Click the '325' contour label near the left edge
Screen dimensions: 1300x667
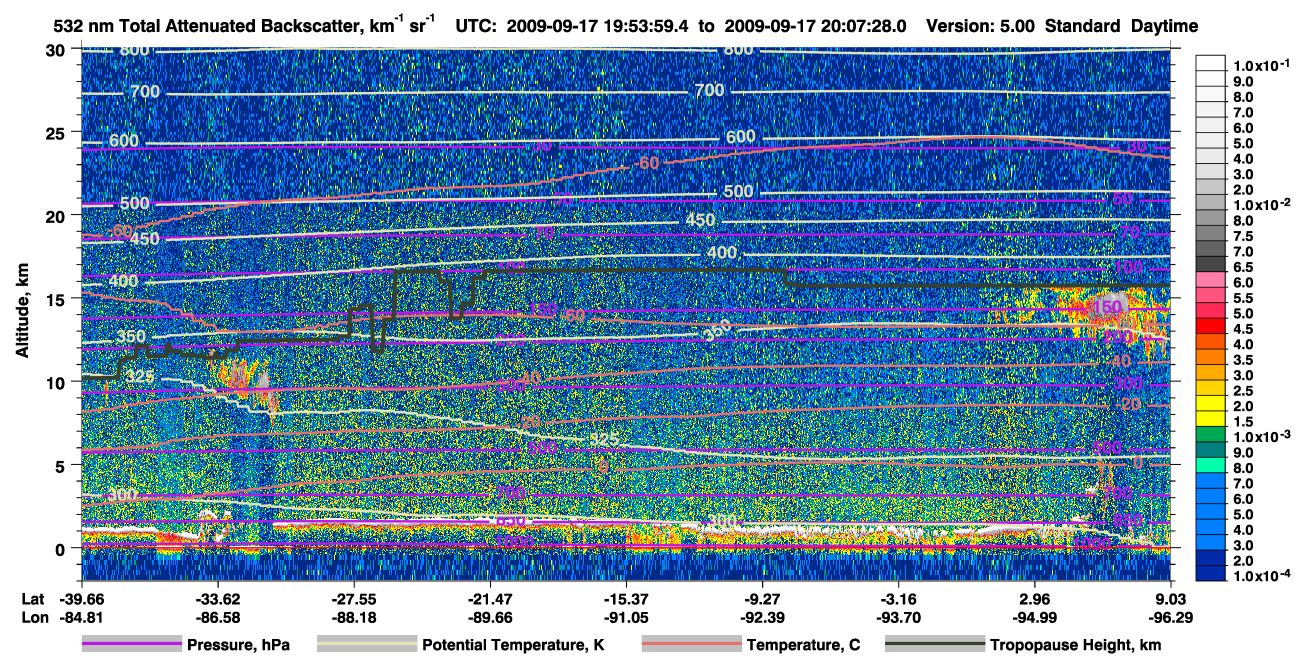click(140, 377)
